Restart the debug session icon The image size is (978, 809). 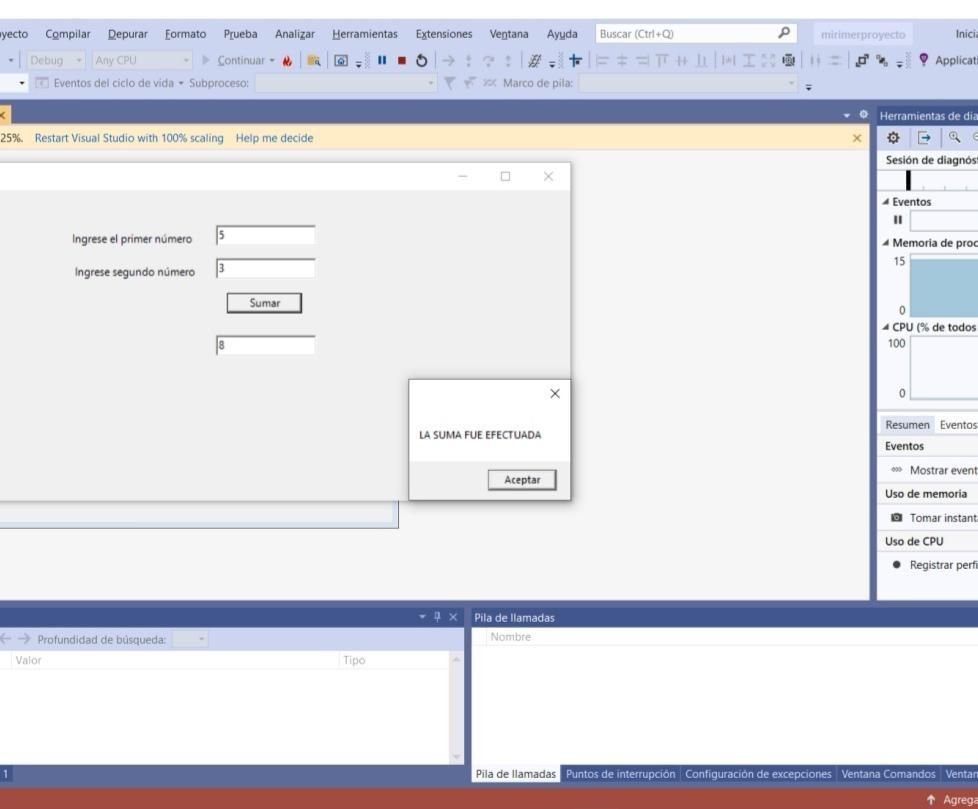(422, 61)
